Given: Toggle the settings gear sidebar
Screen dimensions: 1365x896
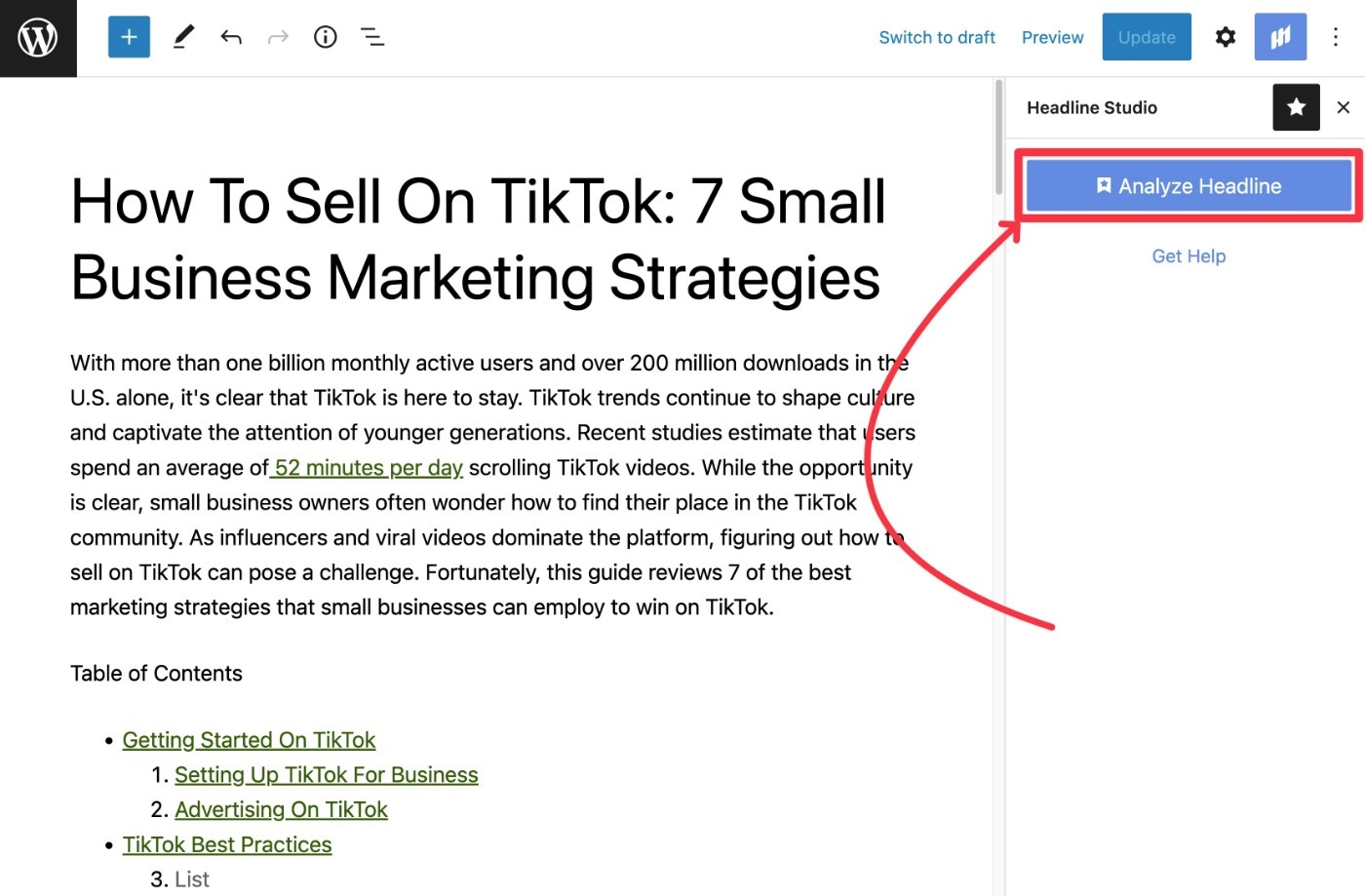Looking at the screenshot, I should coord(1226,37).
